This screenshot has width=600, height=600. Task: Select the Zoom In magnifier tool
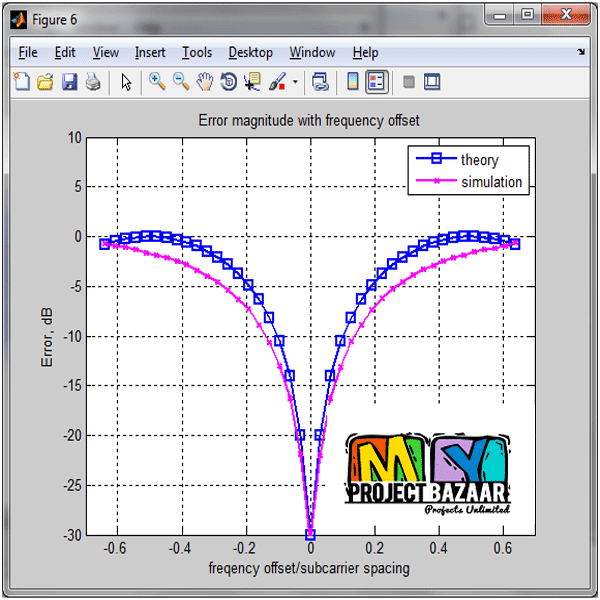pos(157,82)
